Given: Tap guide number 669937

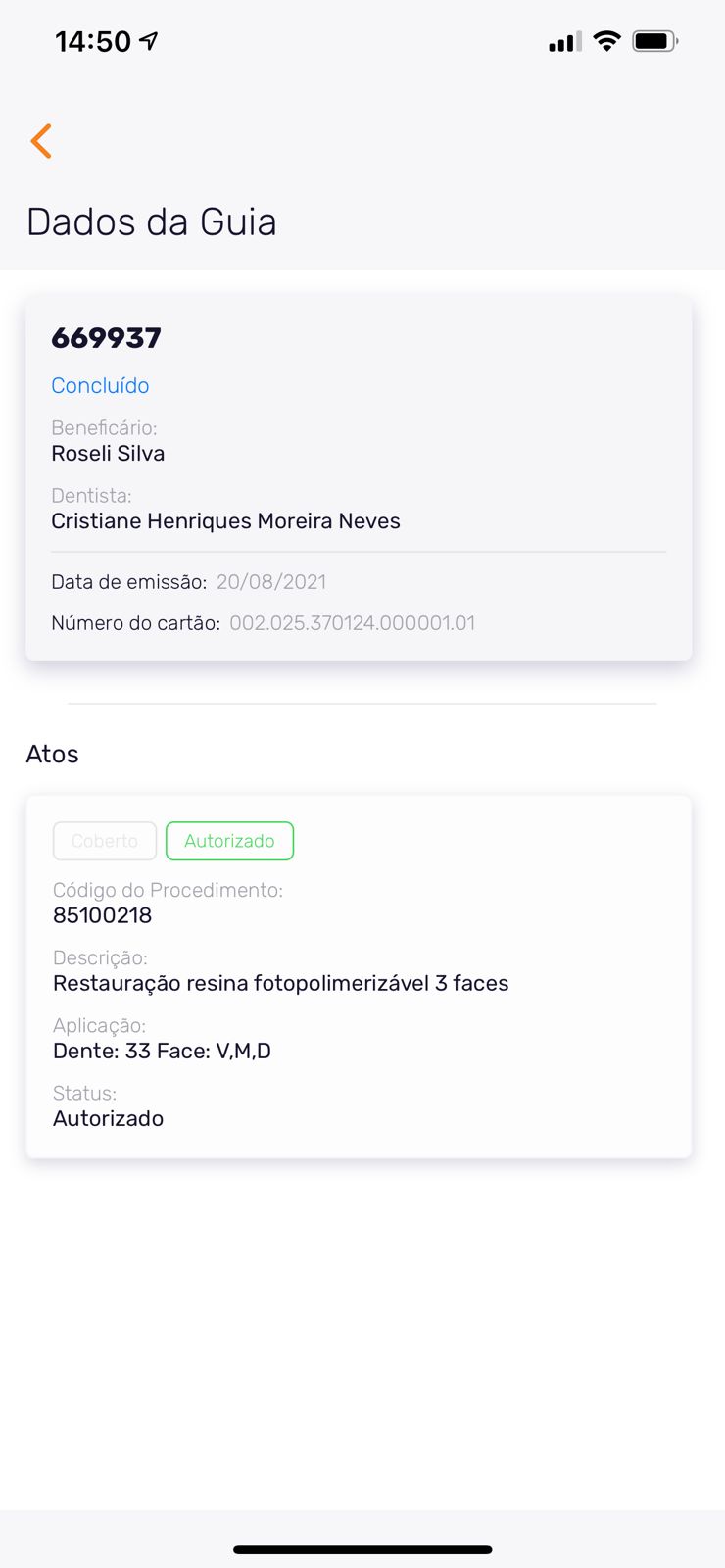Looking at the screenshot, I should click(106, 338).
